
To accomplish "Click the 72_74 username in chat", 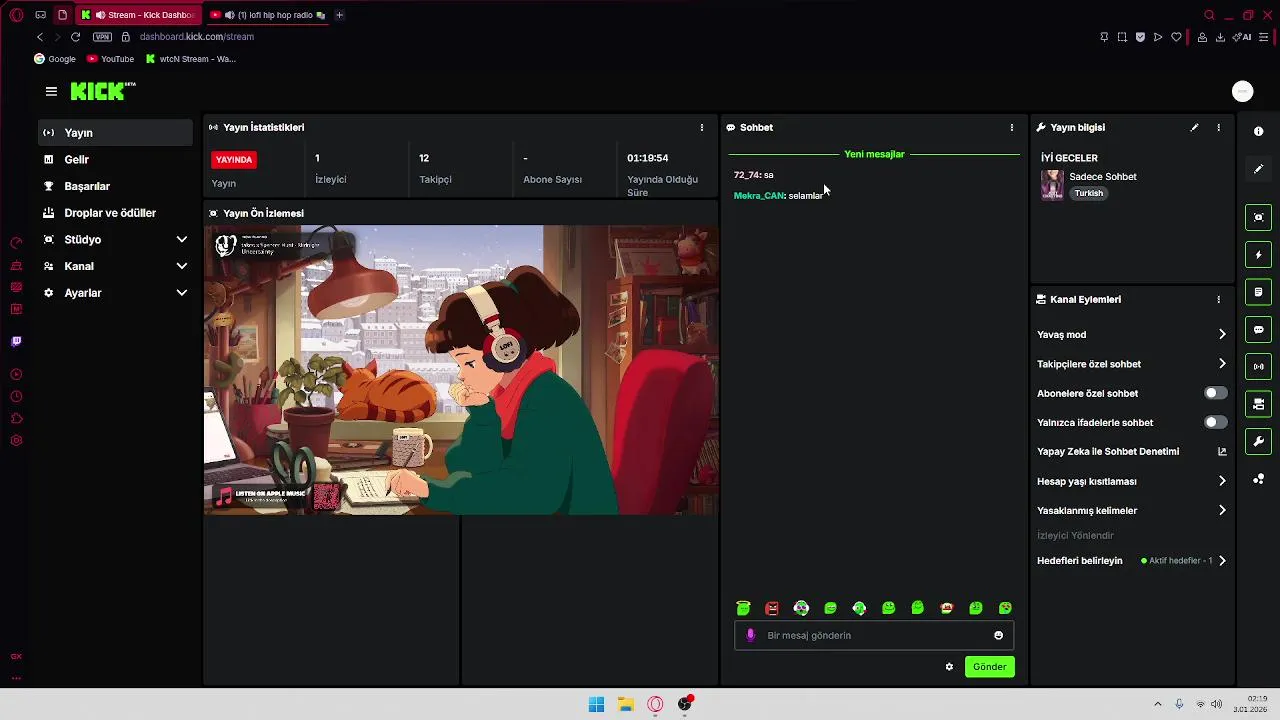I will point(747,175).
